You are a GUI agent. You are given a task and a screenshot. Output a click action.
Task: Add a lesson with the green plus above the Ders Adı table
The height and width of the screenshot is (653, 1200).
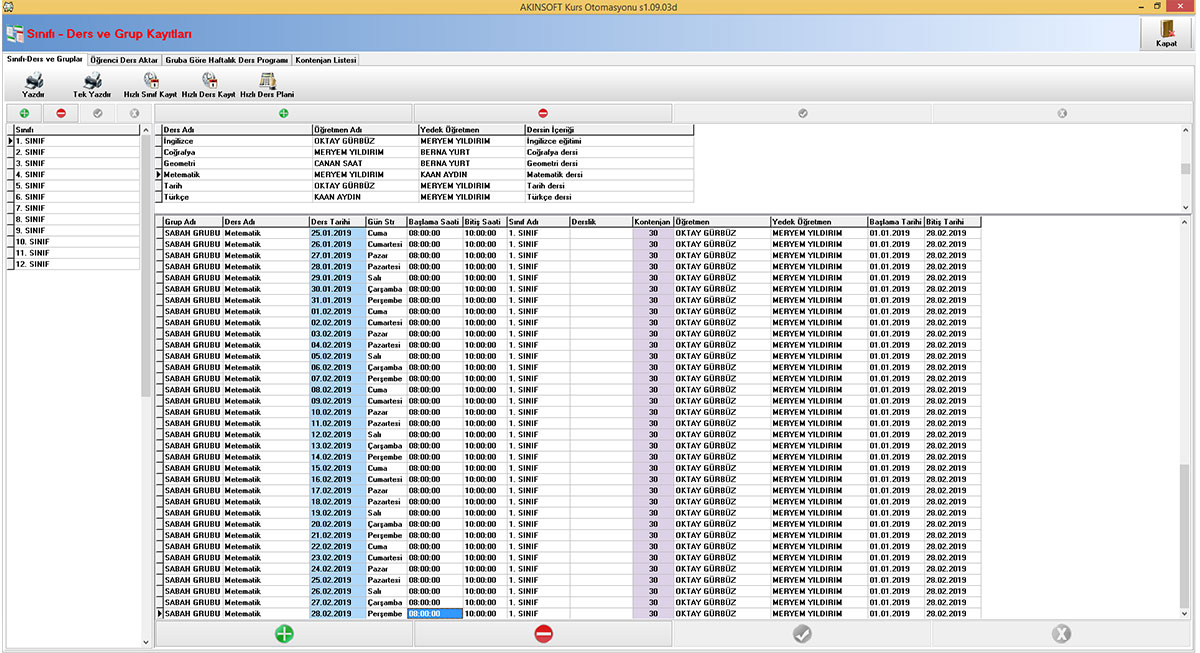pos(284,113)
